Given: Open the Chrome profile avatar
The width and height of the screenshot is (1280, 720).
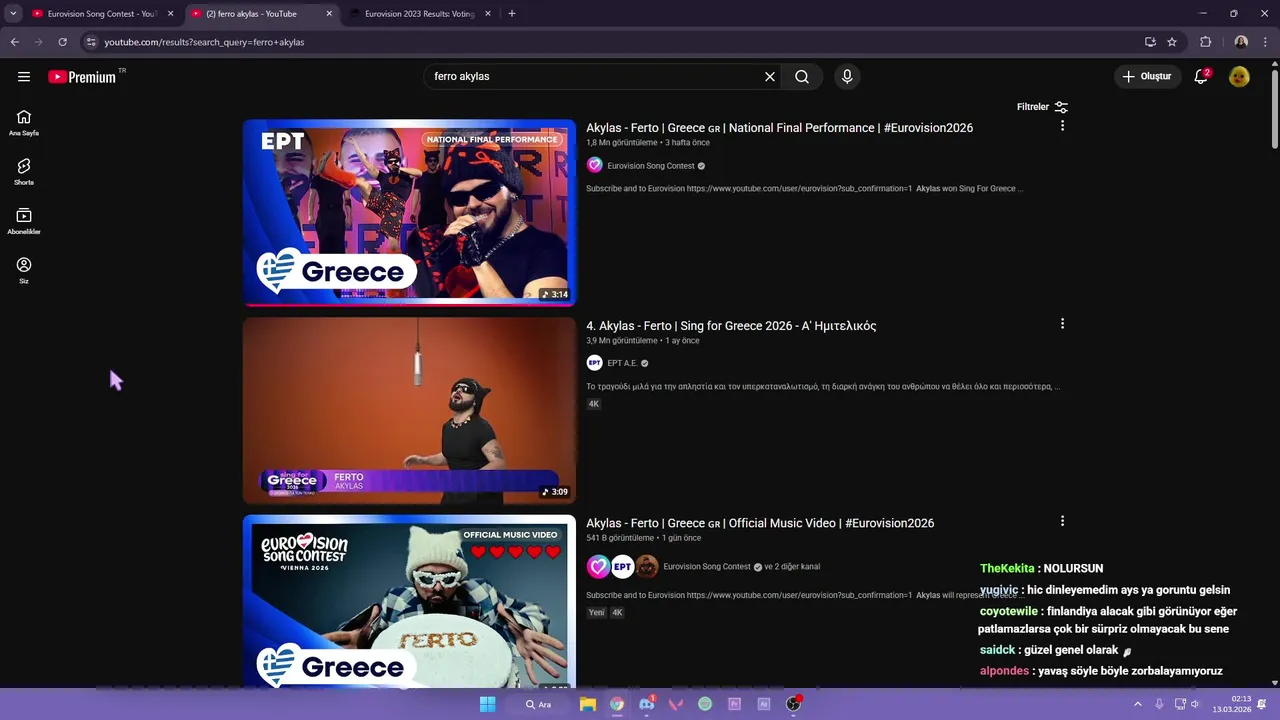Looking at the screenshot, I should pos(1241,42).
